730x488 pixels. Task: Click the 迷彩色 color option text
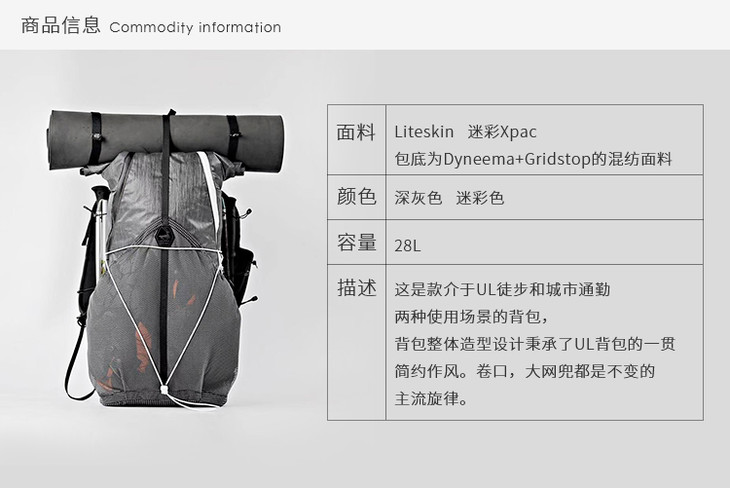(480, 198)
